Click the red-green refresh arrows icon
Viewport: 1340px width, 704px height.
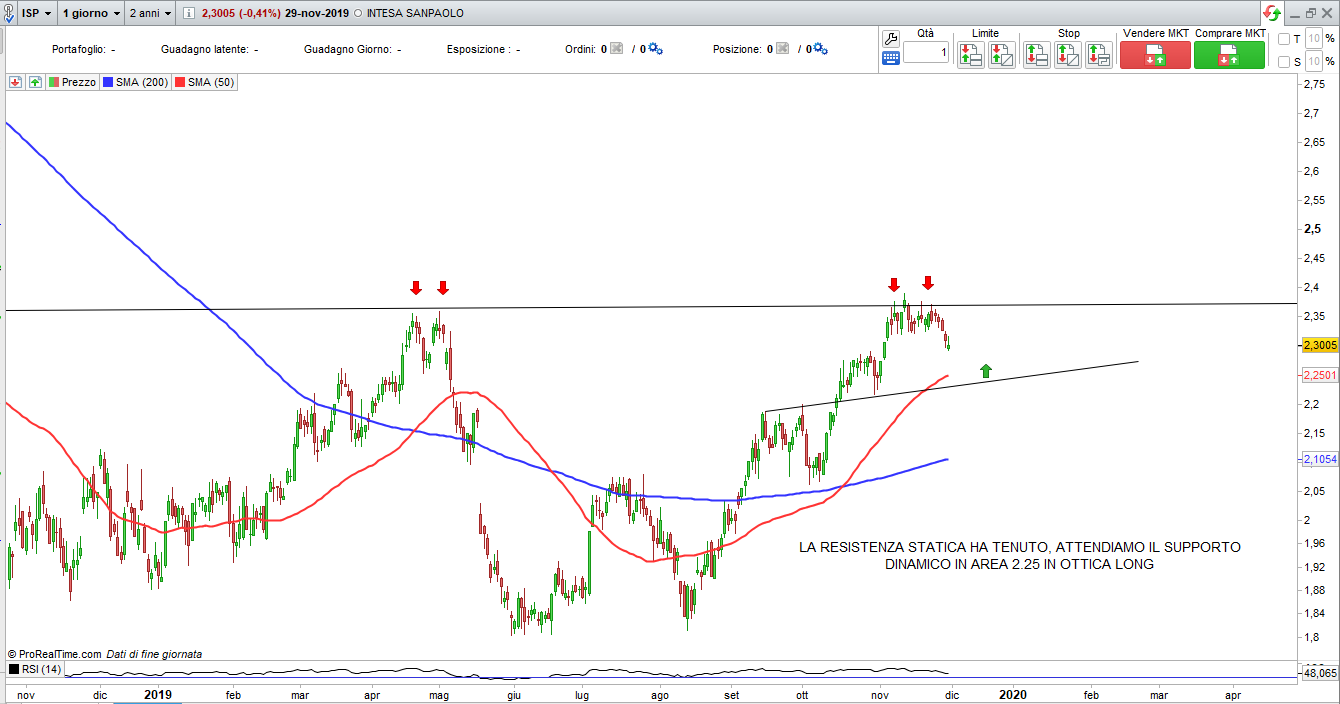click(1271, 13)
